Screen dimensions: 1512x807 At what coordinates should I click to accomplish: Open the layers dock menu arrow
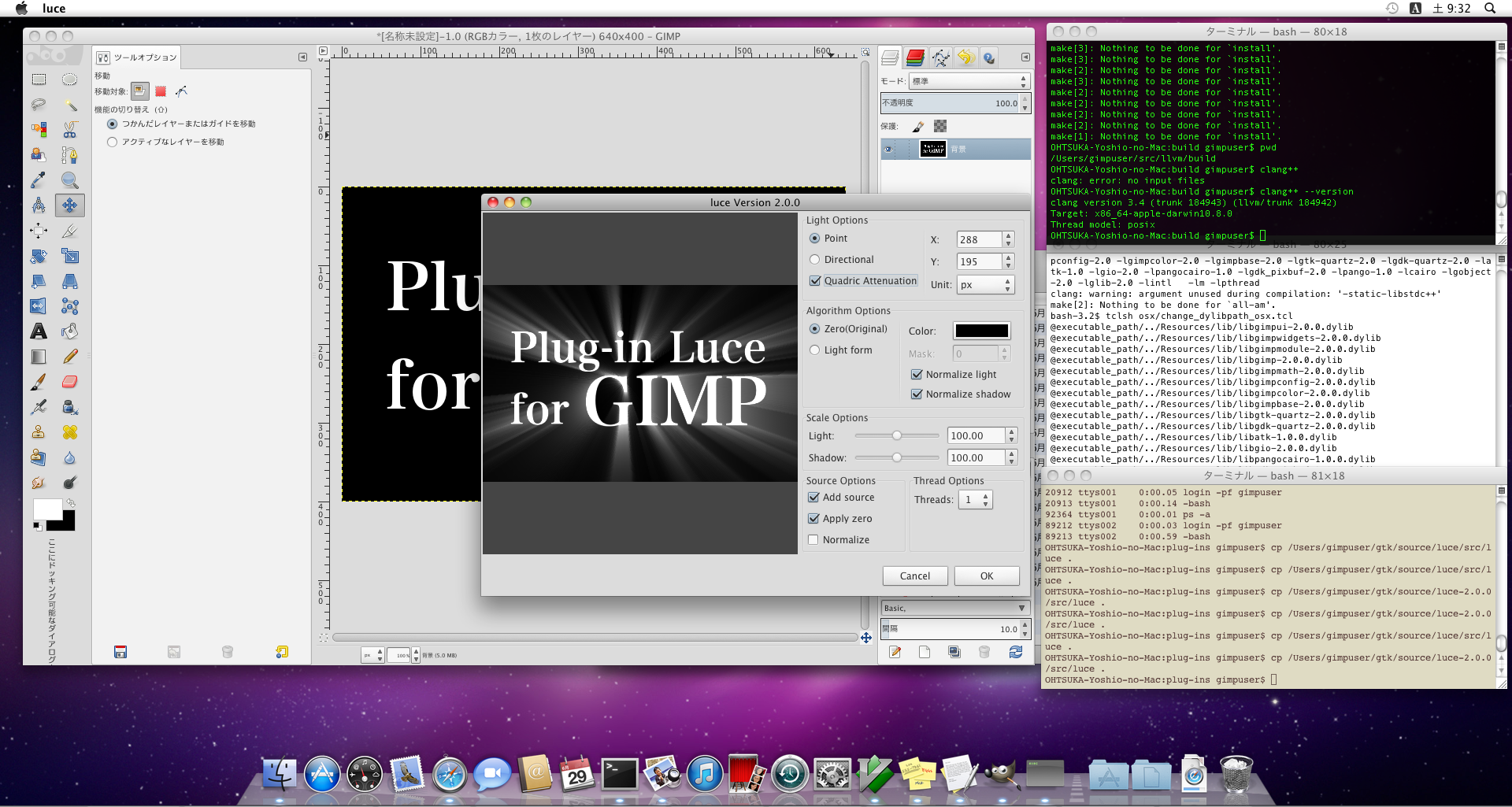1025,57
